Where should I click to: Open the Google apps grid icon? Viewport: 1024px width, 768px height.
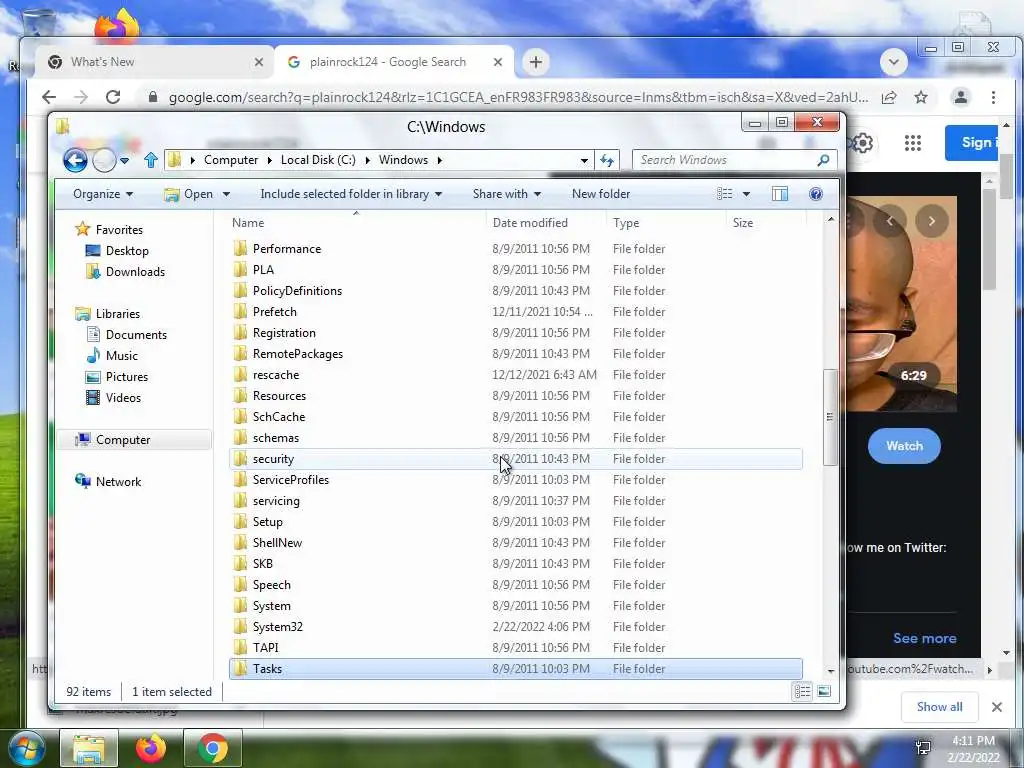912,143
